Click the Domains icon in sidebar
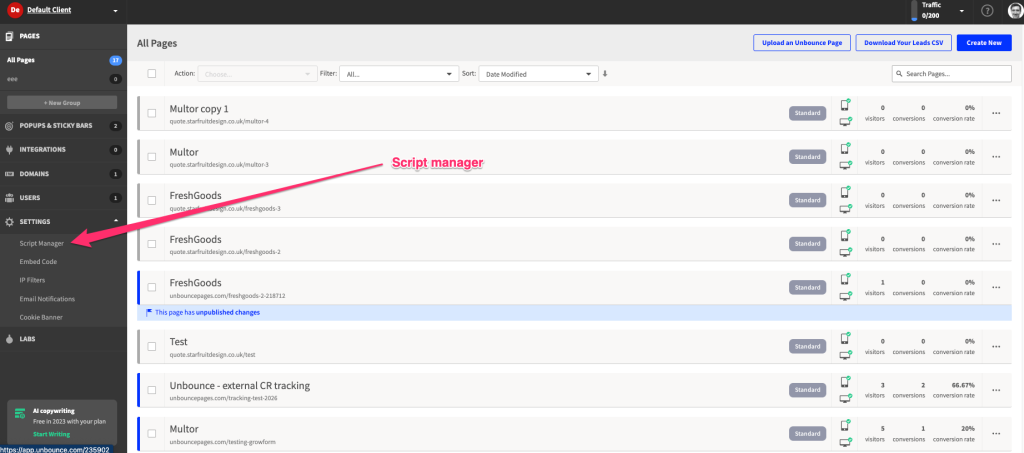 [9, 174]
